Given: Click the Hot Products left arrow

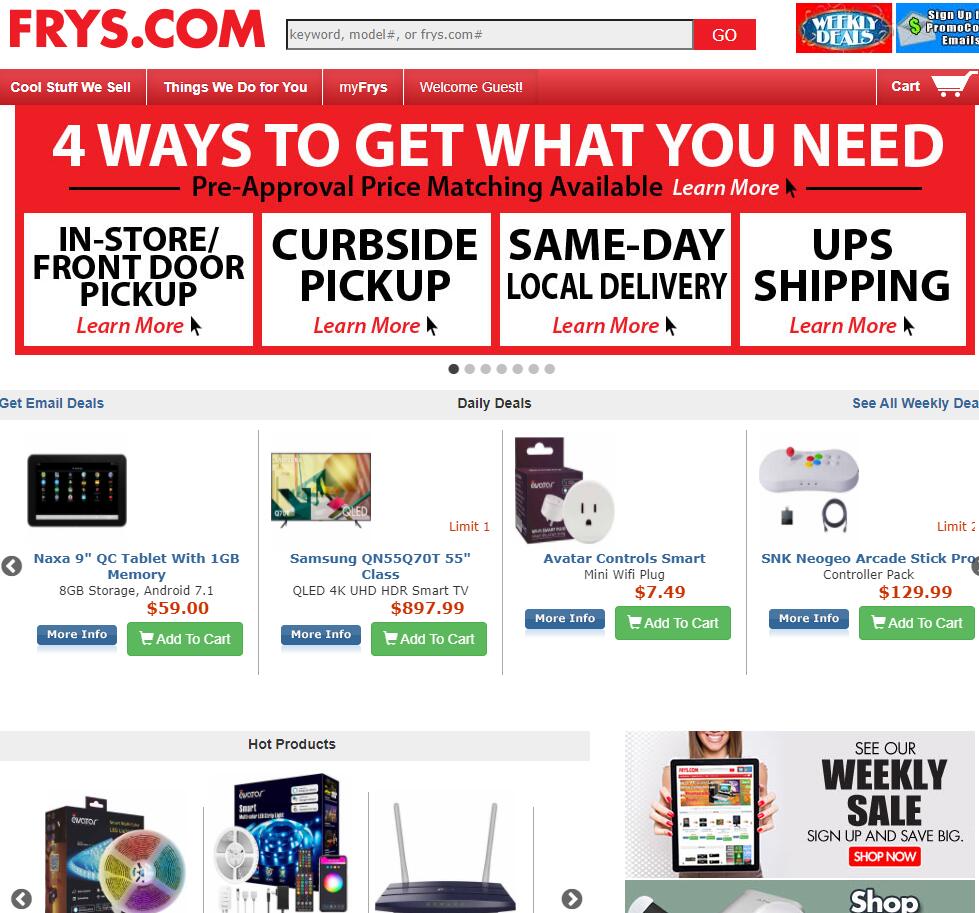Looking at the screenshot, I should [21, 899].
